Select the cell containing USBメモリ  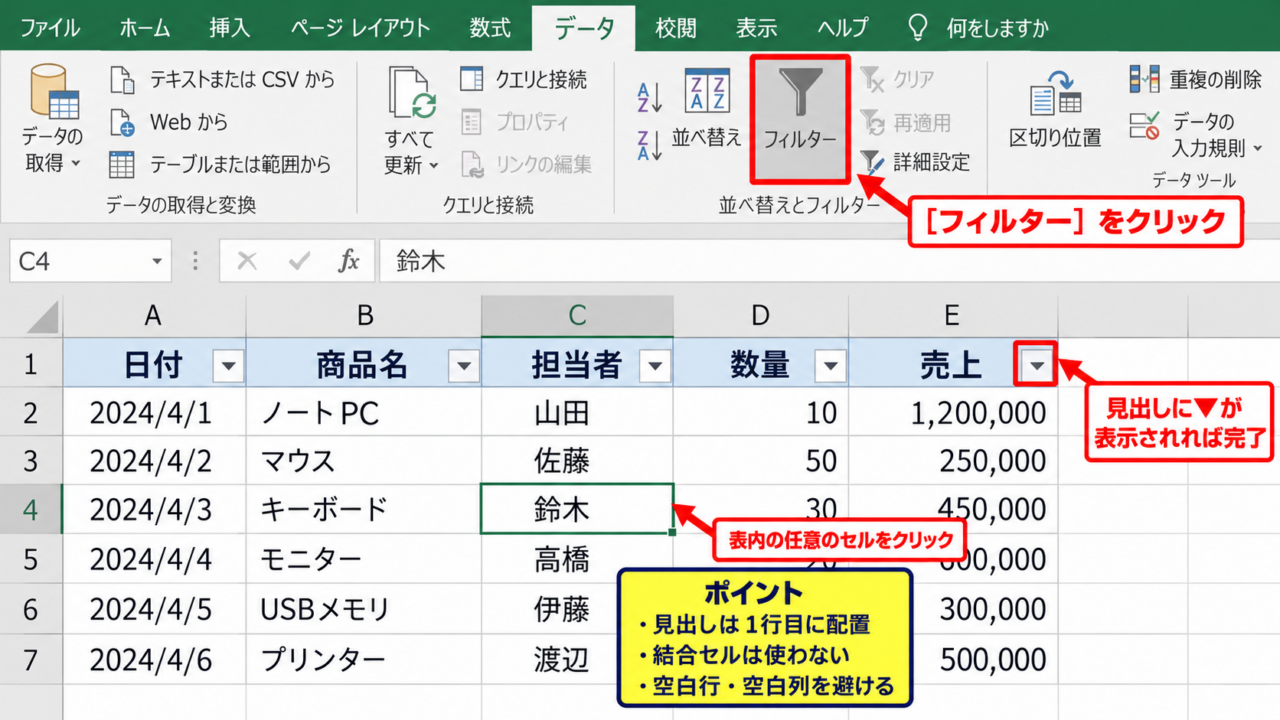pyautogui.click(x=364, y=609)
